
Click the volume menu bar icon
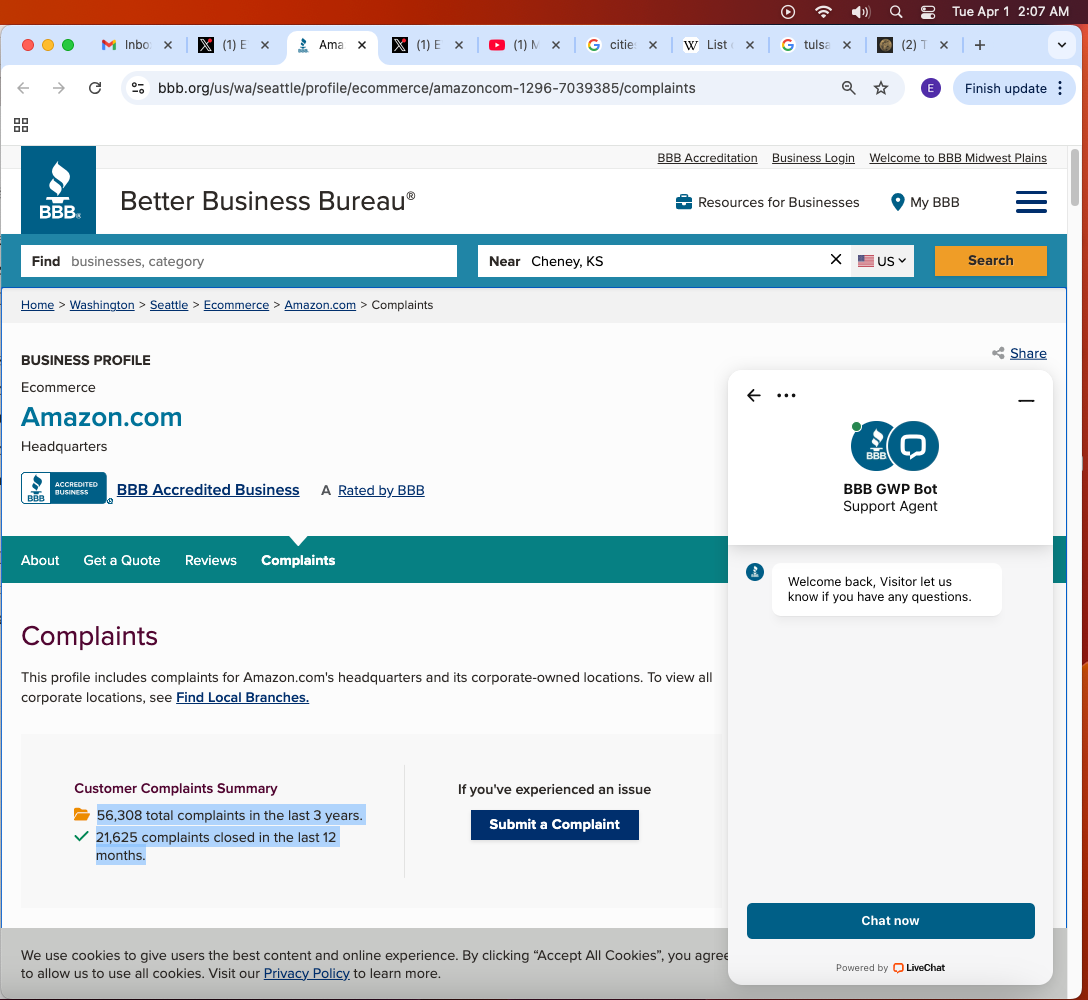click(860, 12)
